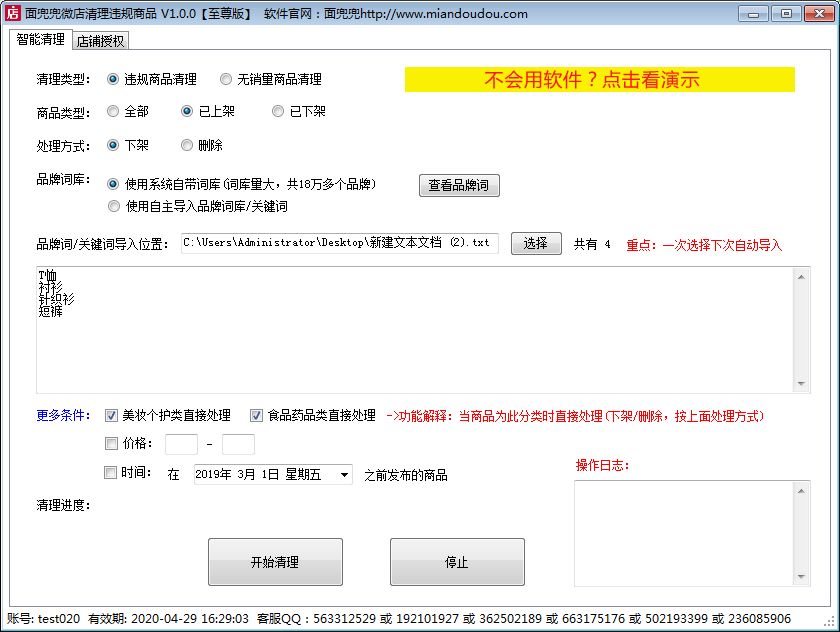
Task: Enable the 价格 filter checkbox
Action: coord(110,443)
